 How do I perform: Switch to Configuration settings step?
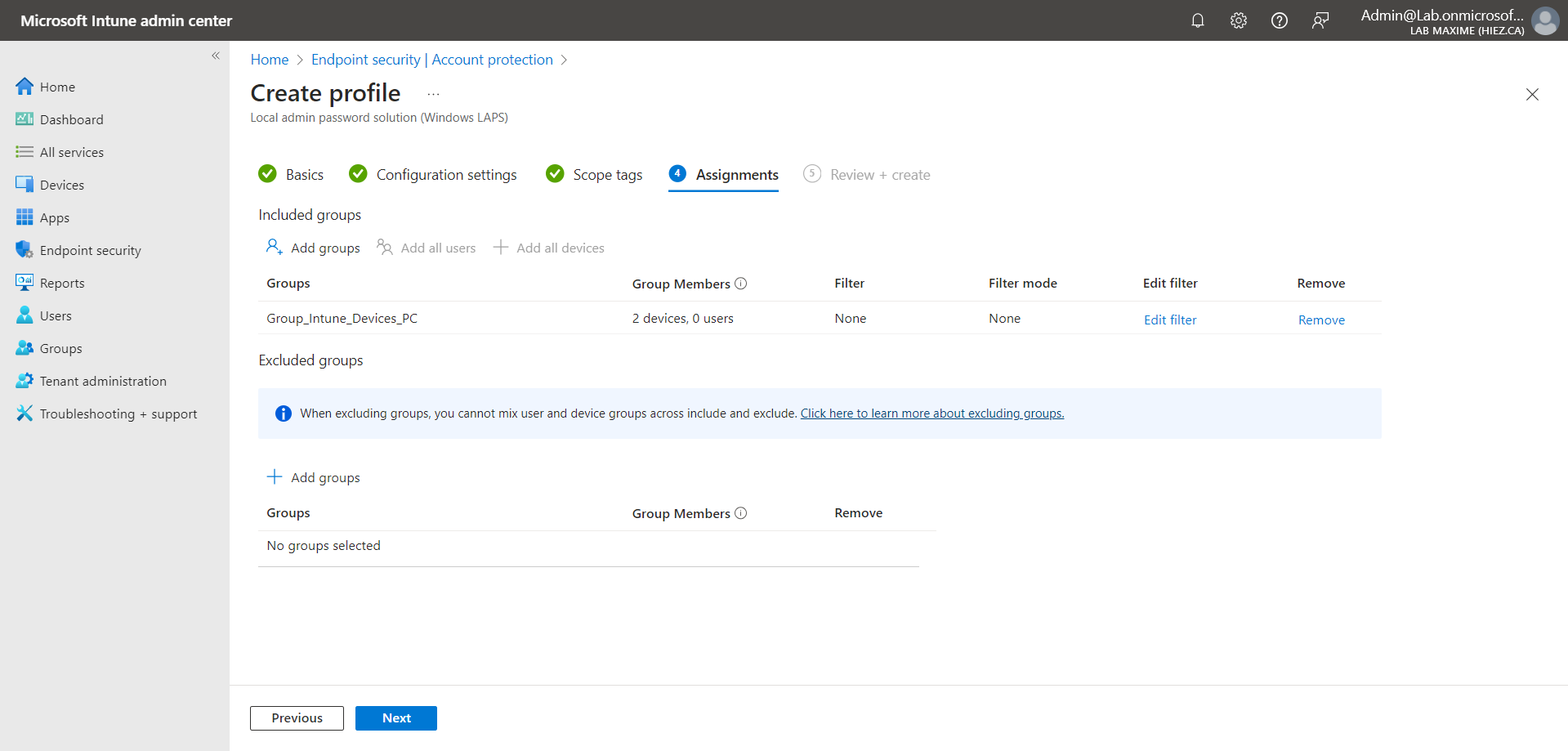[445, 175]
